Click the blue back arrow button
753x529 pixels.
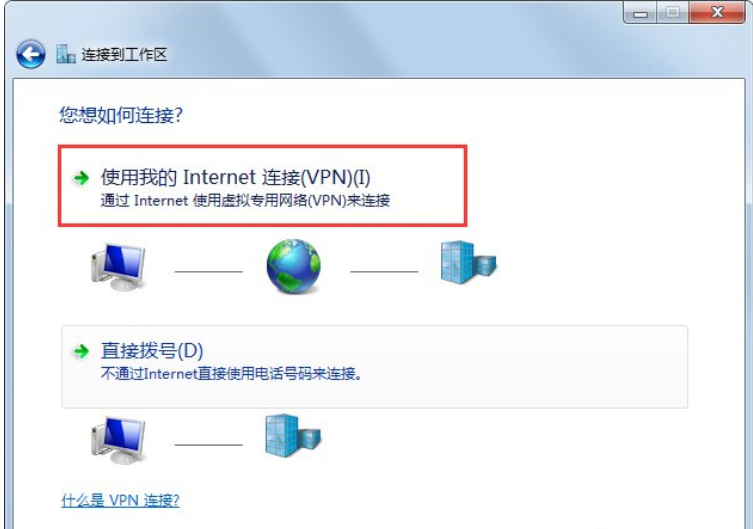(x=31, y=54)
